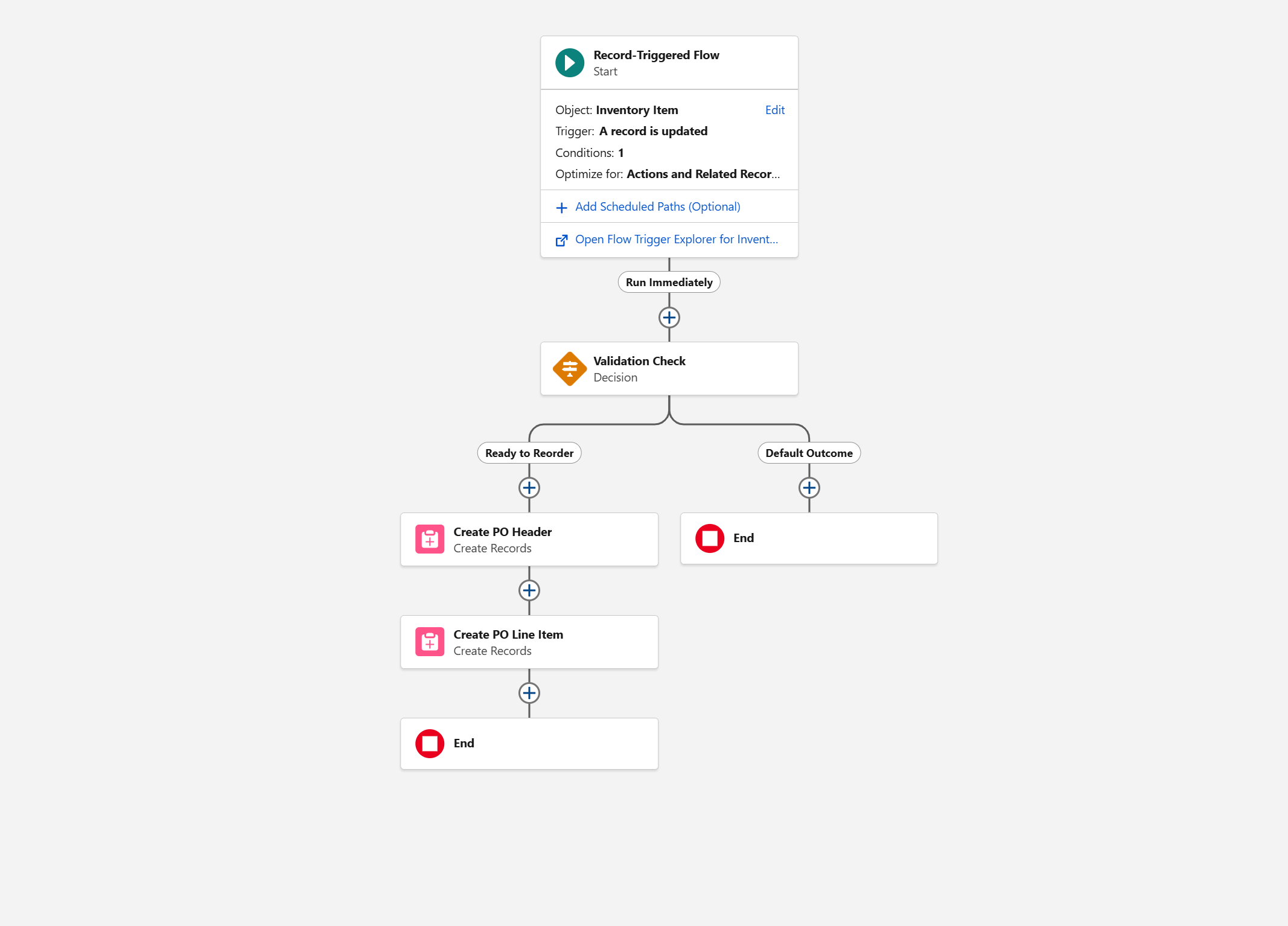Add element under Default Outcome path
This screenshot has width=1288, height=926.
point(809,488)
